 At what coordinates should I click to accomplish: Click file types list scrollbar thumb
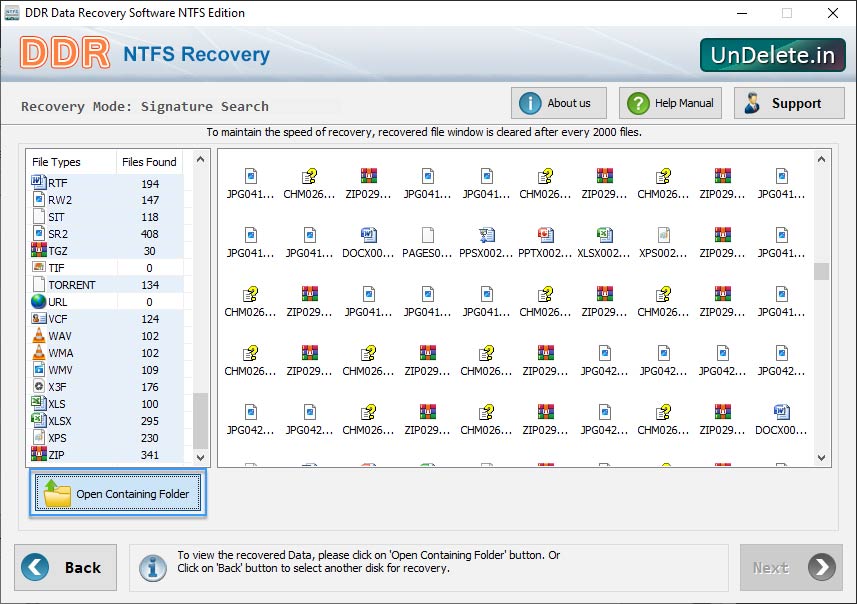pyautogui.click(x=201, y=420)
